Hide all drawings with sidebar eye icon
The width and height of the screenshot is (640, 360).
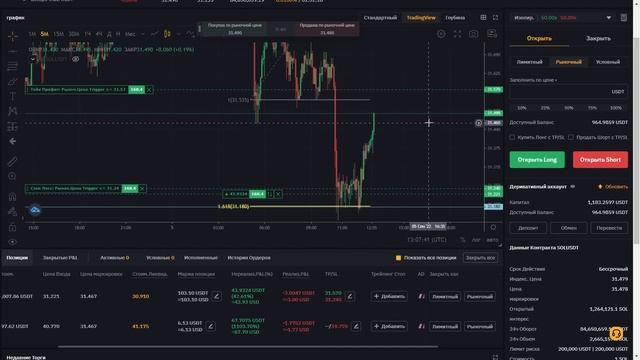point(13,242)
